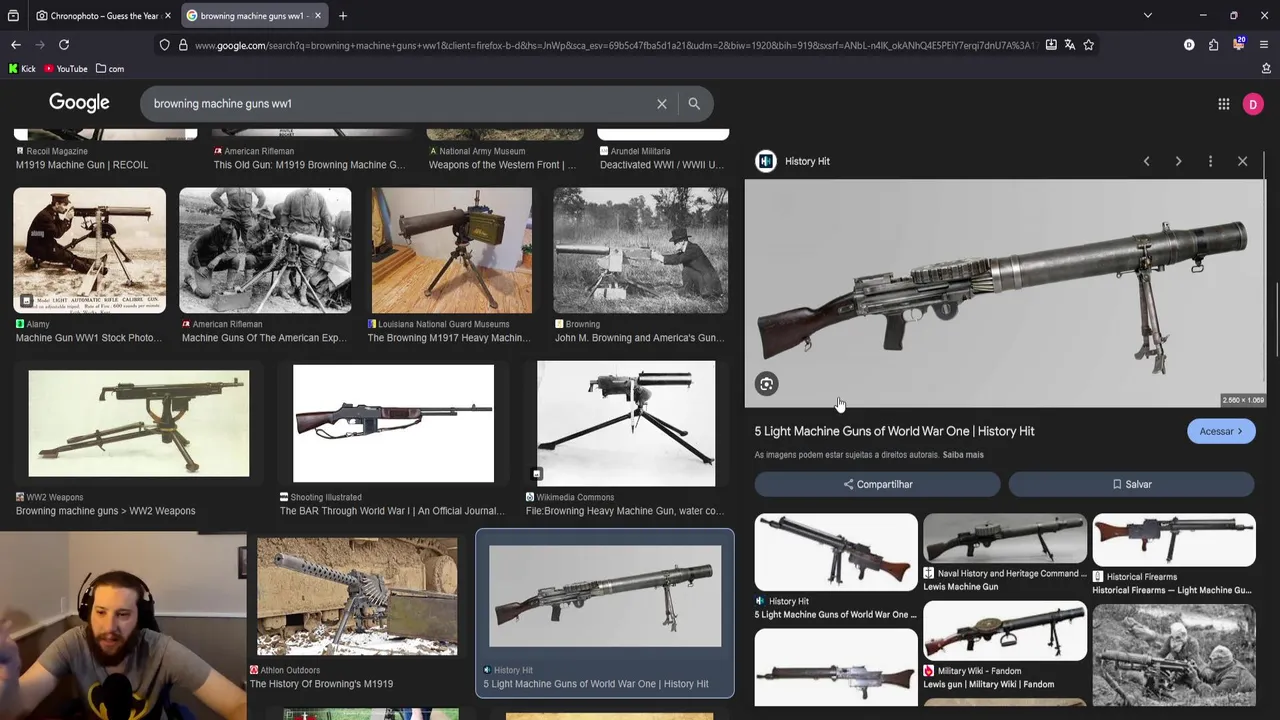Screen dimensions: 1280x720
Task: Open the com bookmarks folder
Action: [x=110, y=69]
